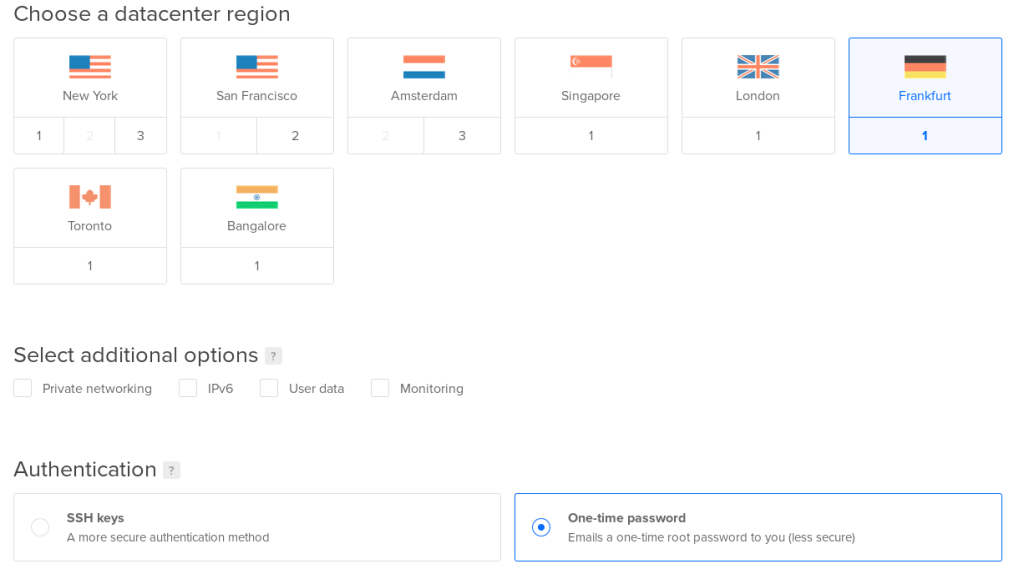The width and height of the screenshot is (1024, 574).
Task: Click the Frankfurt German flag icon
Action: 925,67
